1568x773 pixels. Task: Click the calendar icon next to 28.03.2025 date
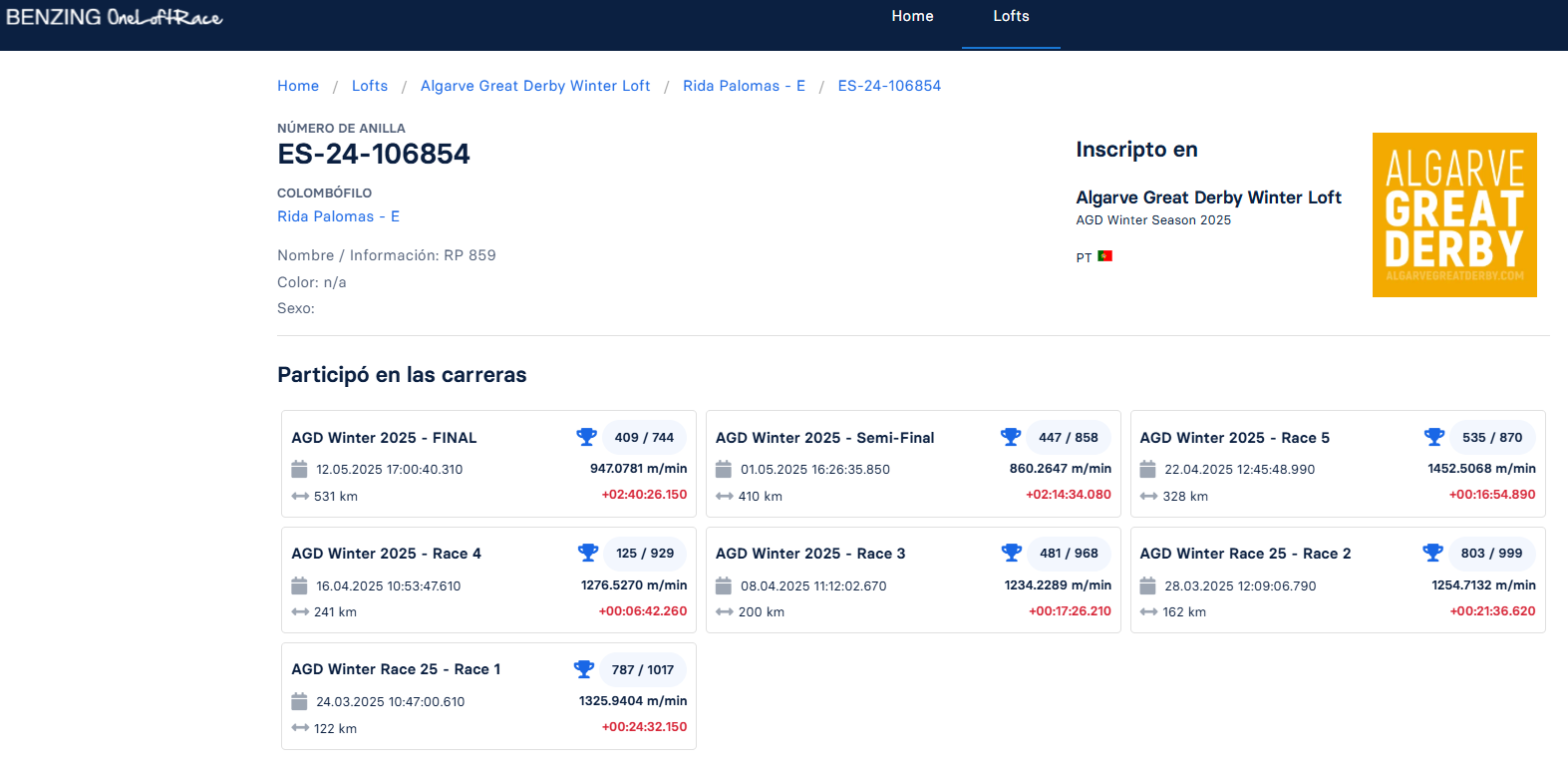1147,585
